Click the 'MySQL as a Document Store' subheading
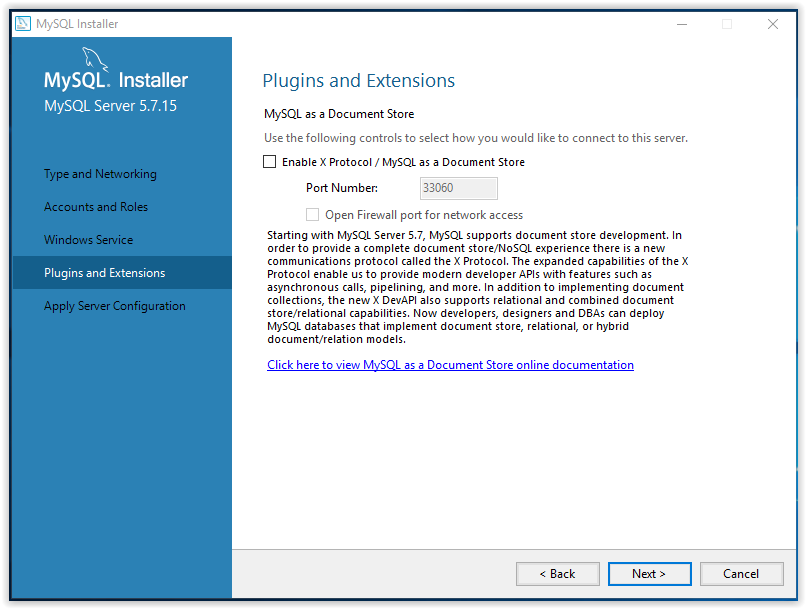The image size is (806, 609). 339,114
